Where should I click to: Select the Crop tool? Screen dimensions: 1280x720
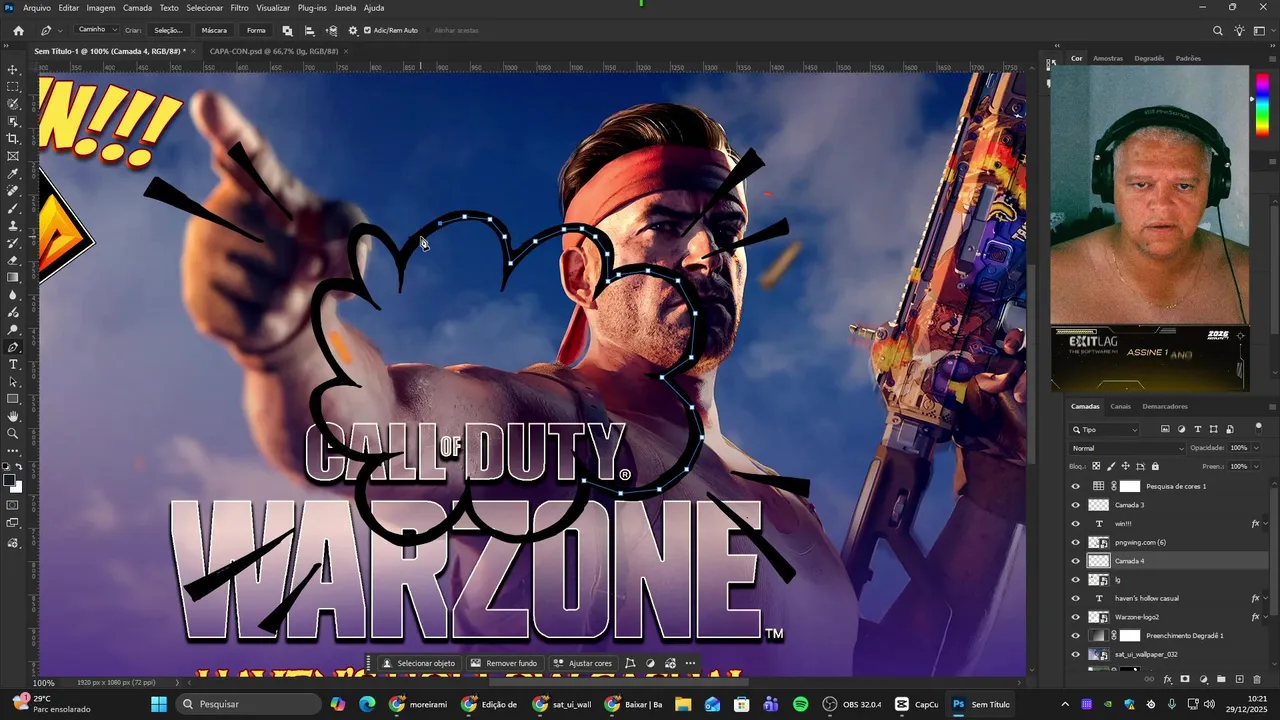(13, 139)
